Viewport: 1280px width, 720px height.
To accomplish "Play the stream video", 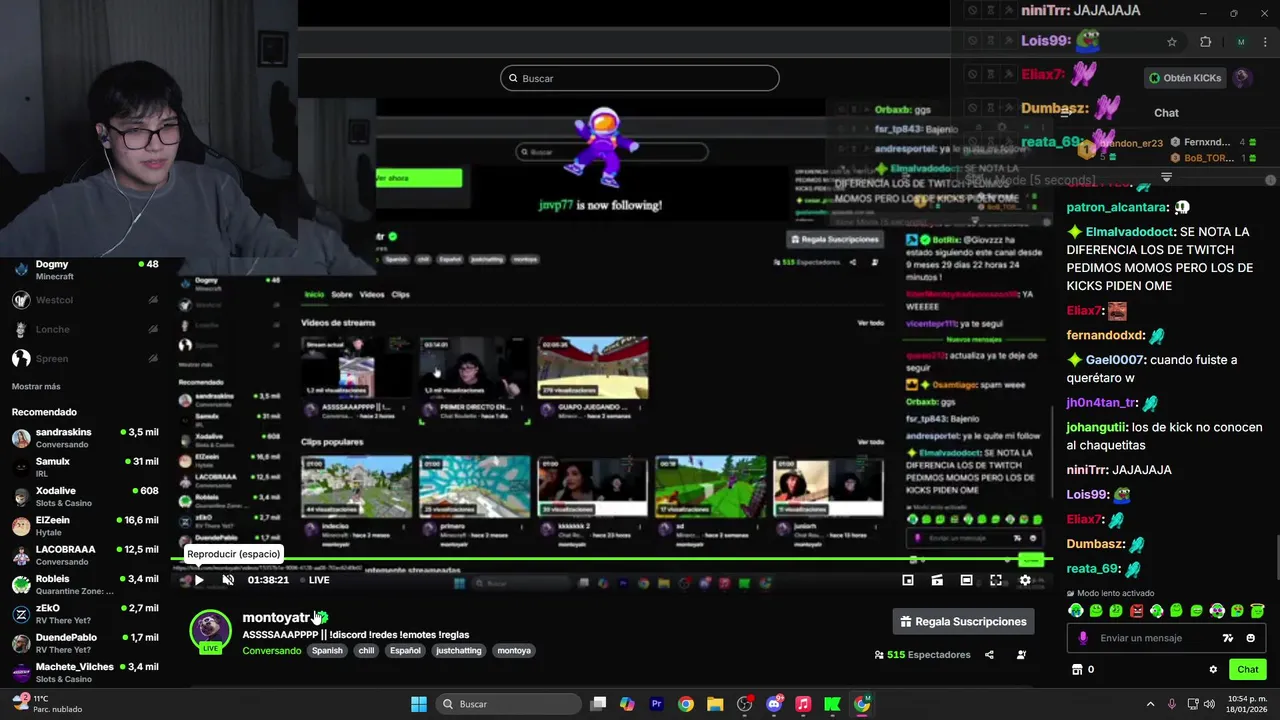I will coord(199,580).
